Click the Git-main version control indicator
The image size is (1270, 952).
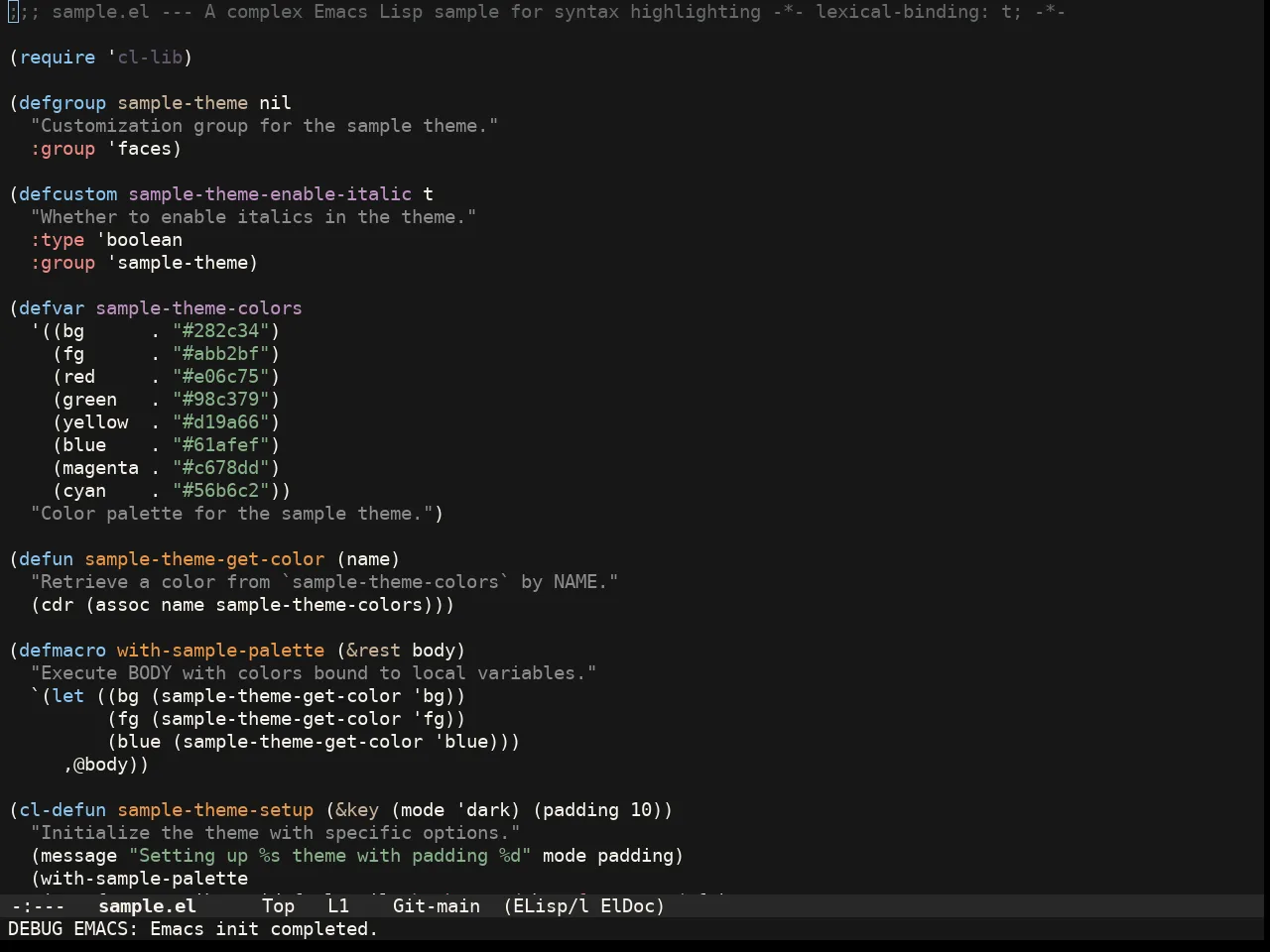coord(437,905)
